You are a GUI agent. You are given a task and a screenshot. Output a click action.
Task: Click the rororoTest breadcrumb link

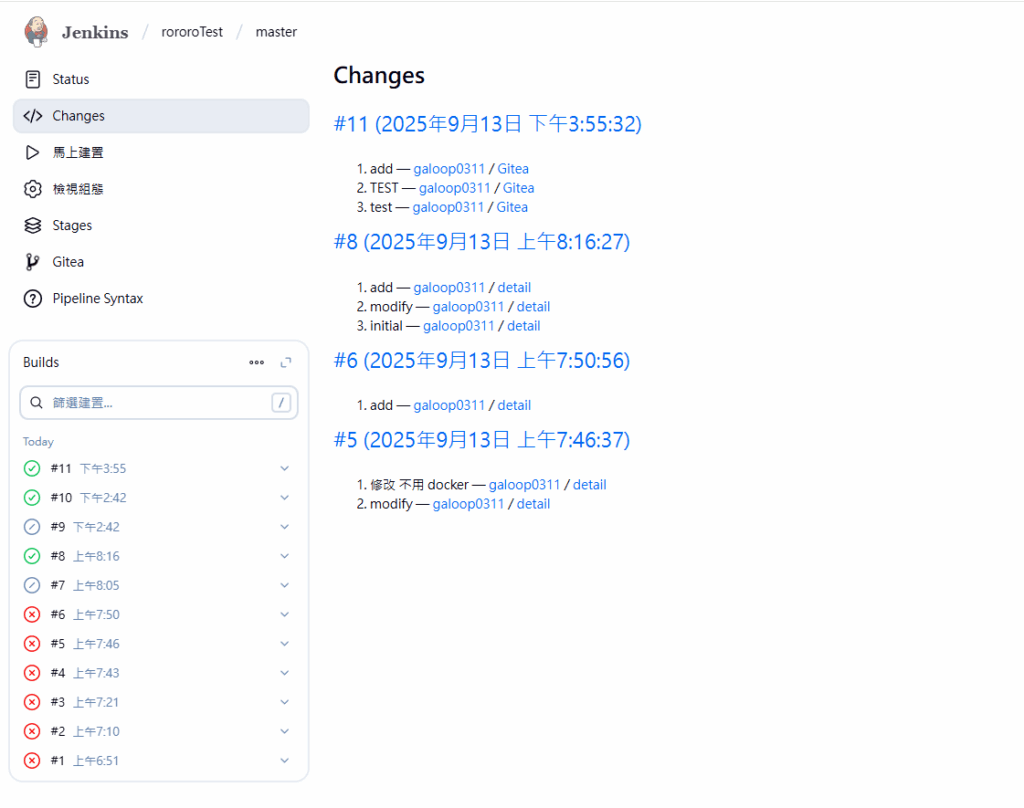(x=192, y=32)
